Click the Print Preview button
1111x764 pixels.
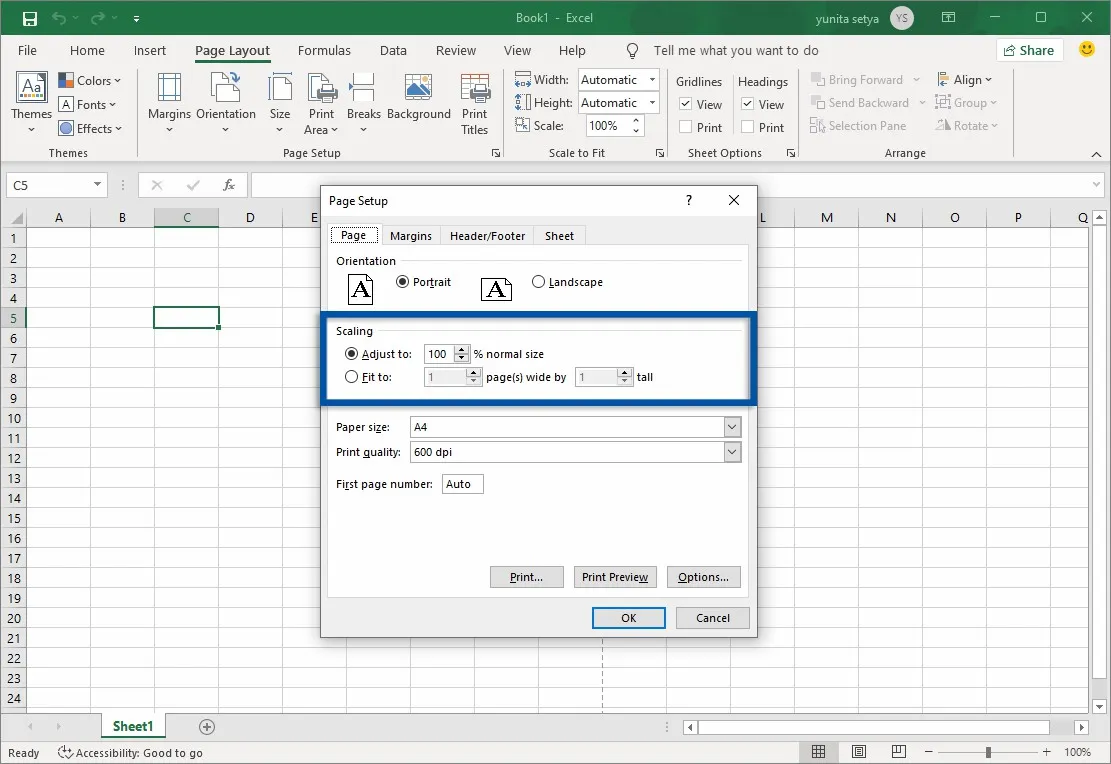[614, 577]
